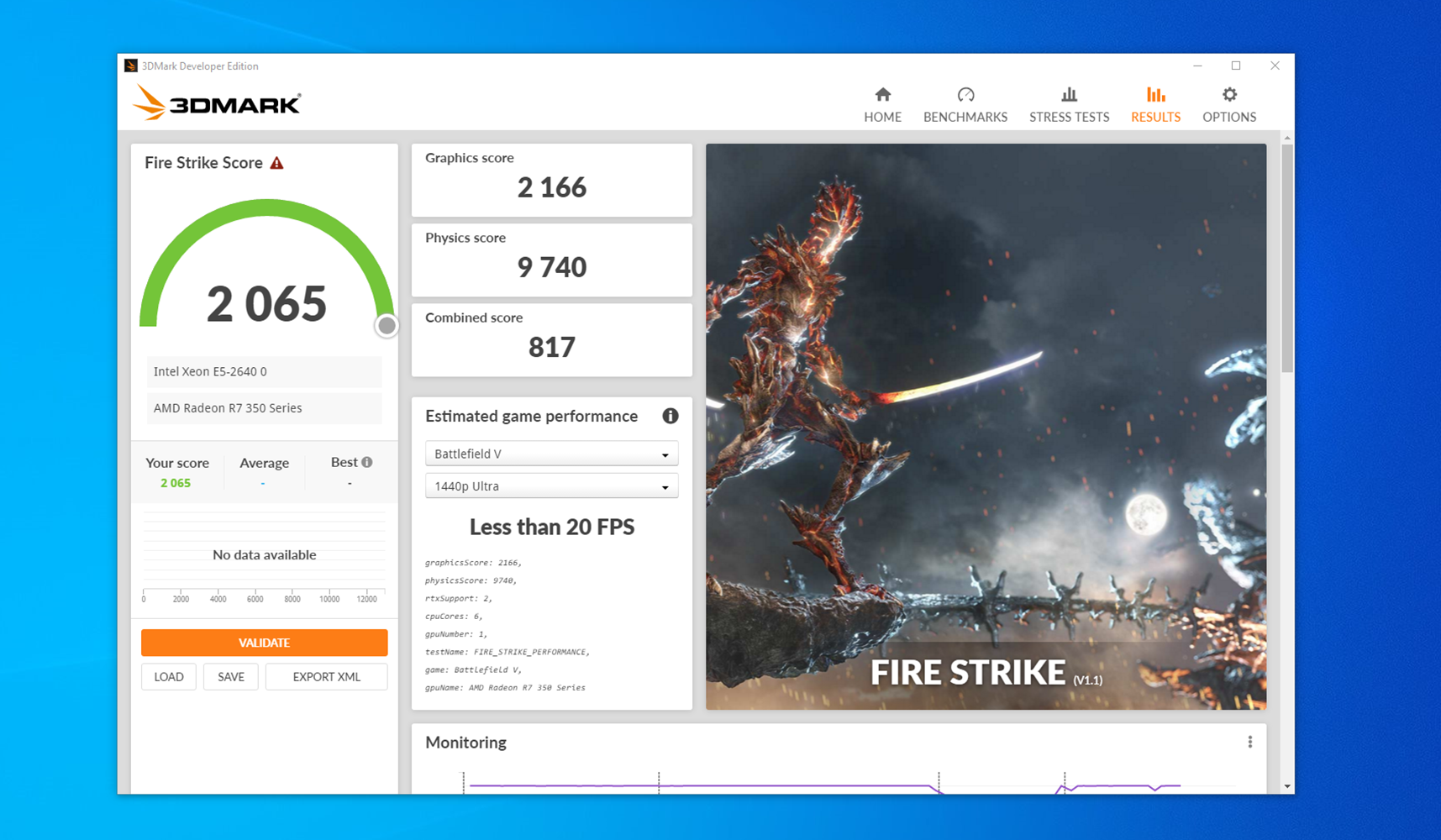Click the main score 2 065

[266, 304]
